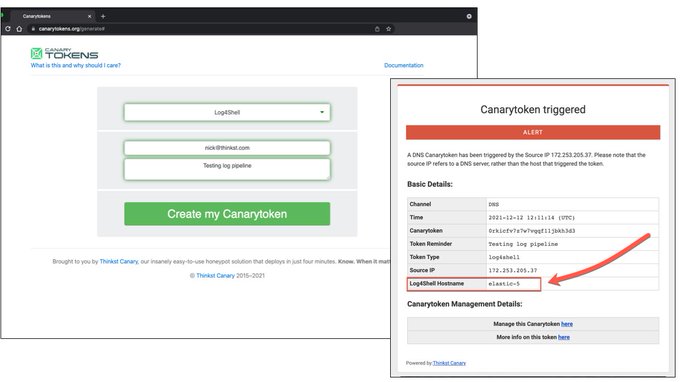Open browser settings gear icon
Screen dimensions: 680x382
click(x=469, y=16)
